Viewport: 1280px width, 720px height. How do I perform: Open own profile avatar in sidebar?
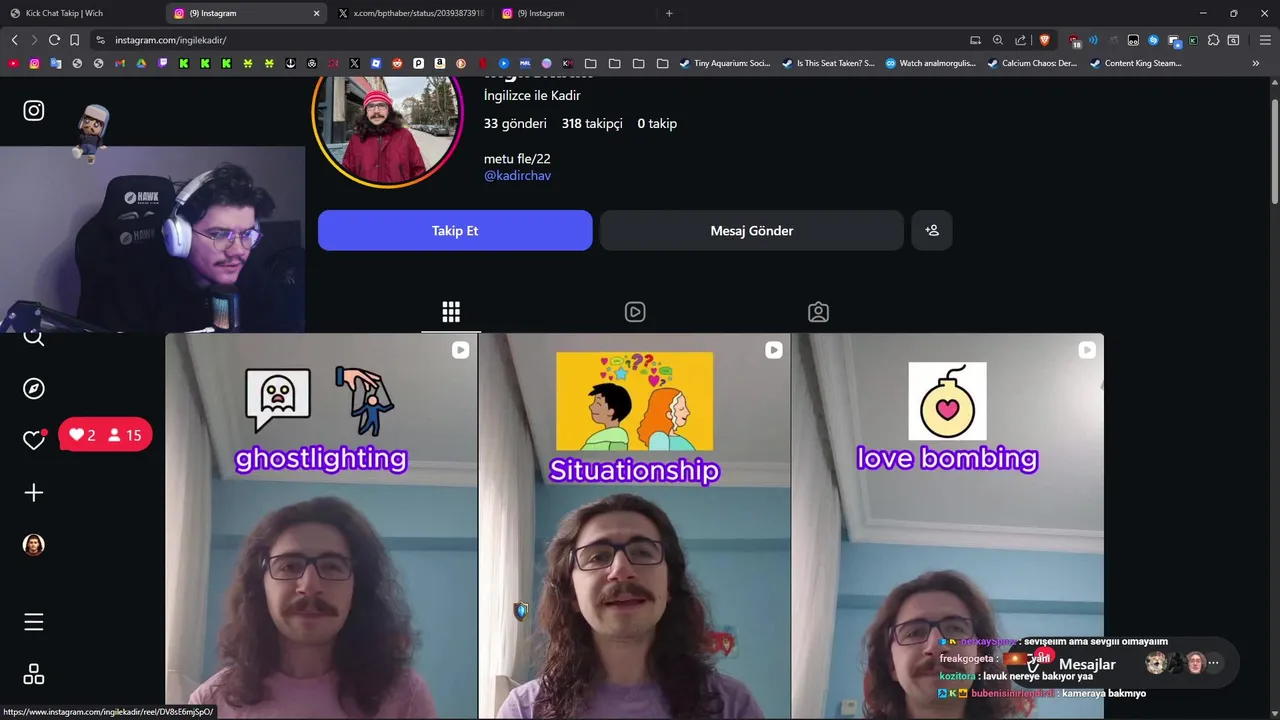tap(34, 544)
